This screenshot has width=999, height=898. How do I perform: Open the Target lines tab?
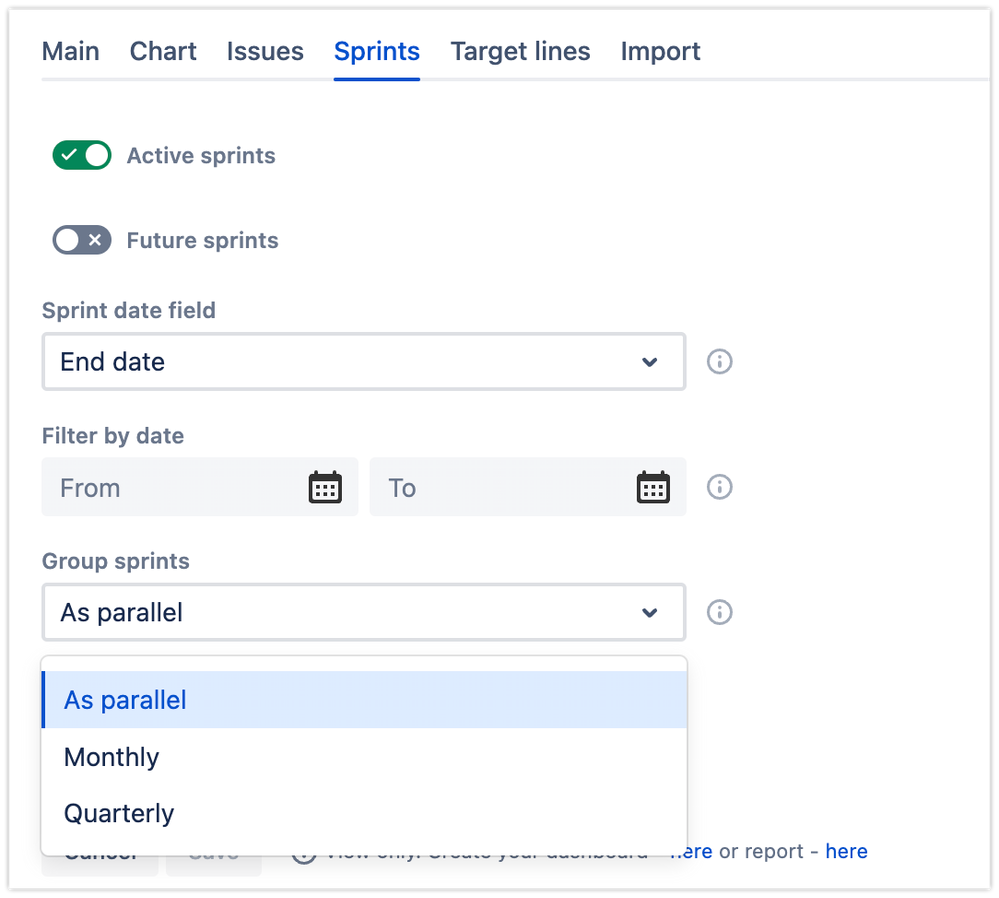click(x=520, y=51)
